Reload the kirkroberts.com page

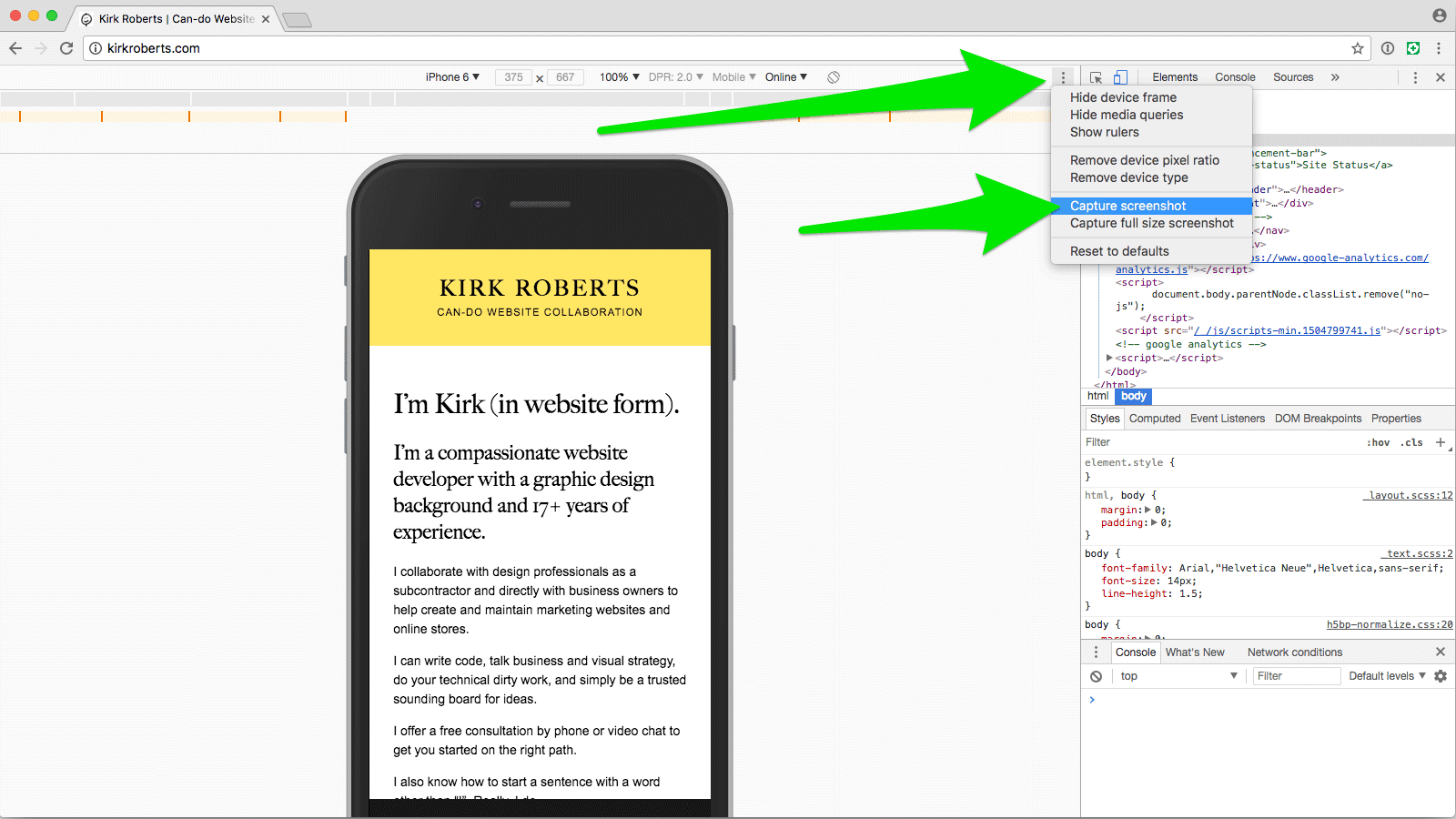pyautogui.click(x=66, y=48)
